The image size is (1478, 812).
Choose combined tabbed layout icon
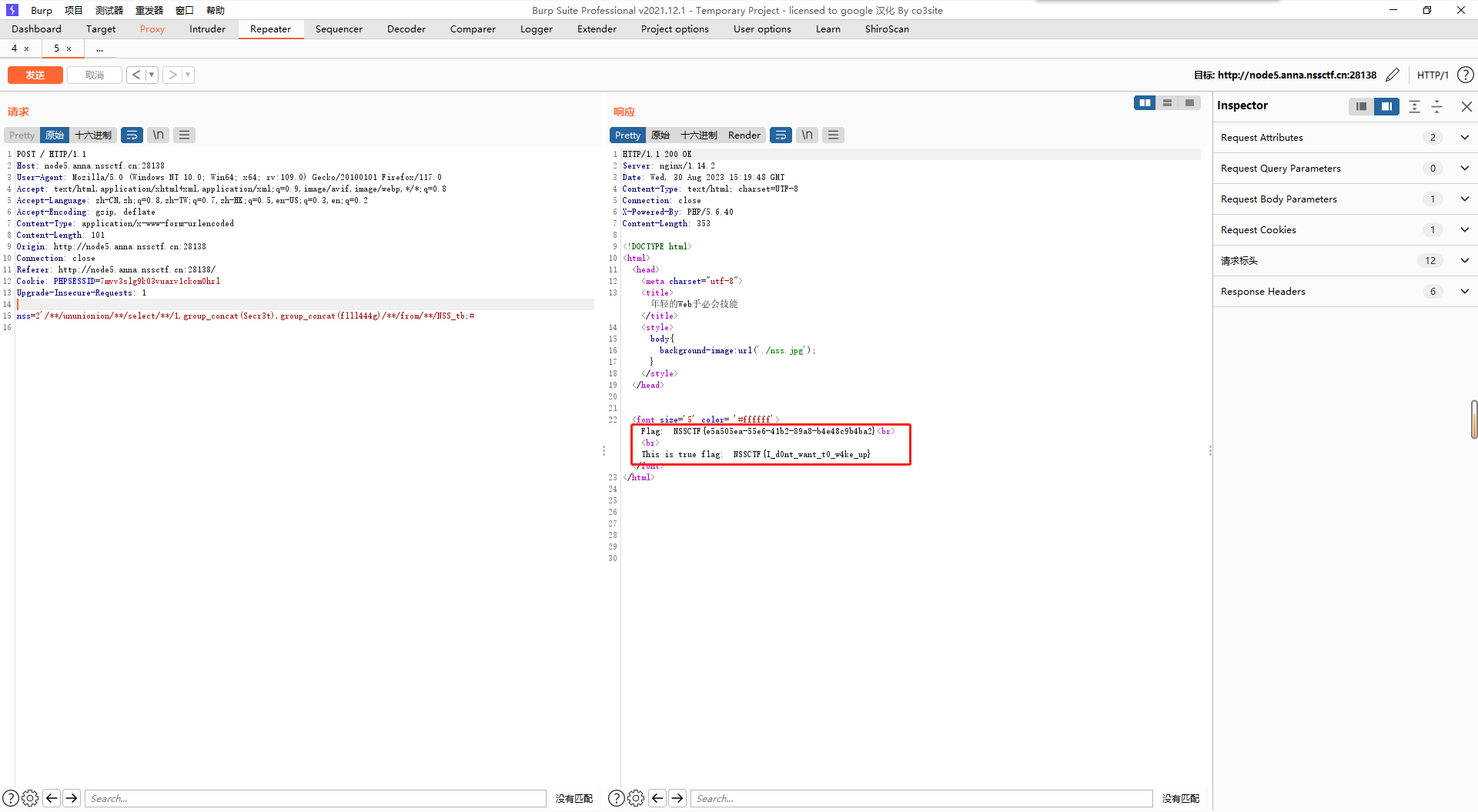(1189, 102)
